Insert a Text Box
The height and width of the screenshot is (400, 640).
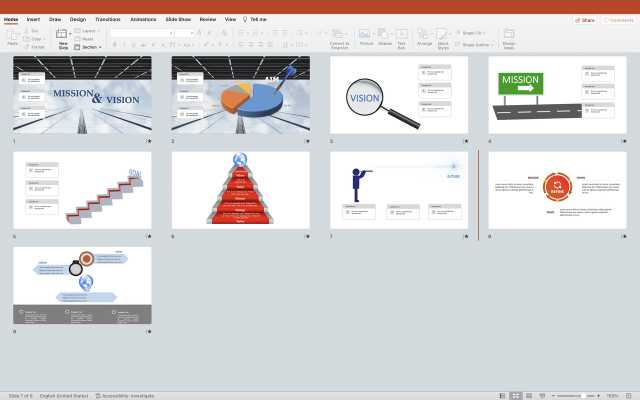(401, 36)
